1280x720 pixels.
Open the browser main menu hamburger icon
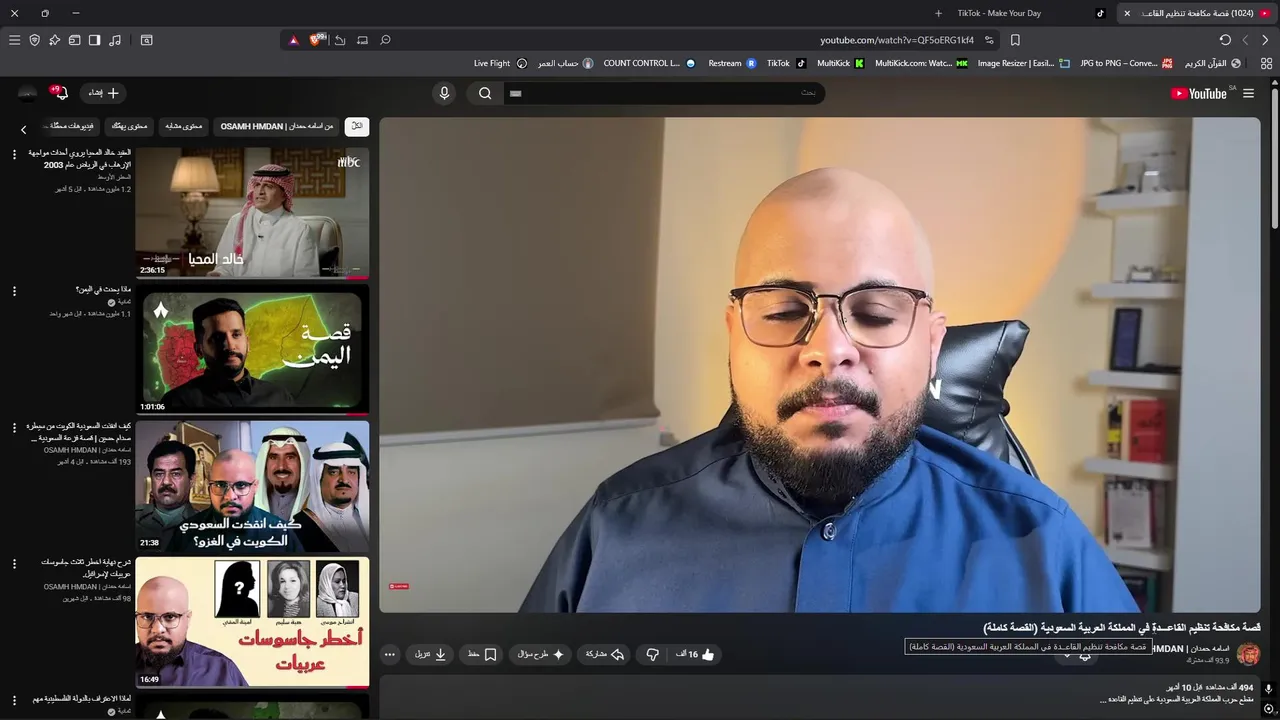pyautogui.click(x=14, y=40)
